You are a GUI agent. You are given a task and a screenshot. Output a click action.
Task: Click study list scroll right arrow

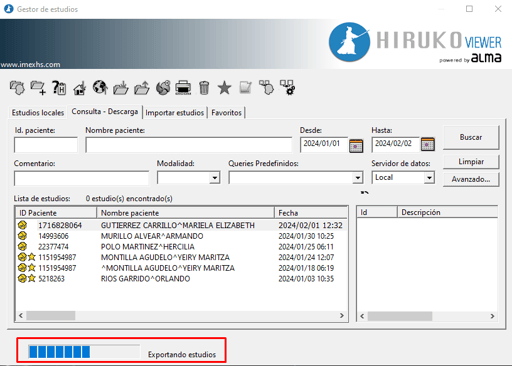coord(342,315)
